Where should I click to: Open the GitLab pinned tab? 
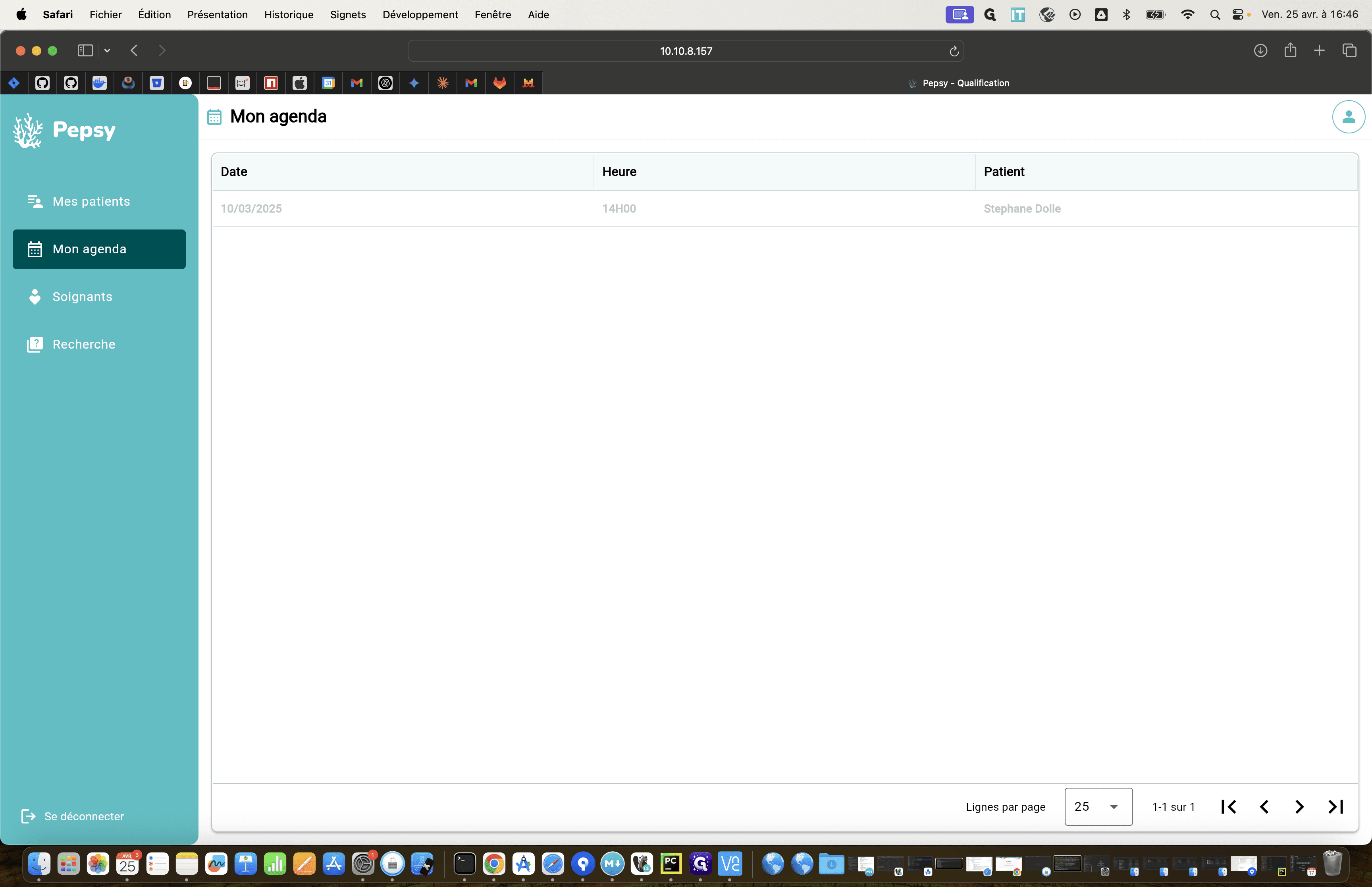click(500, 83)
